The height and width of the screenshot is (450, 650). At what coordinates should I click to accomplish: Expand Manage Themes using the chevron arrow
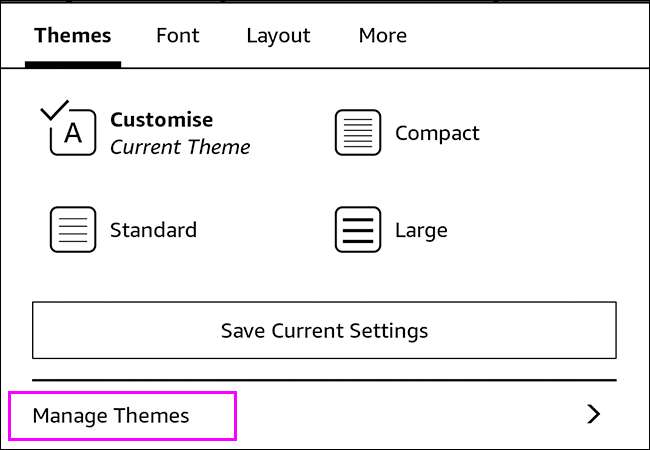pyautogui.click(x=593, y=414)
